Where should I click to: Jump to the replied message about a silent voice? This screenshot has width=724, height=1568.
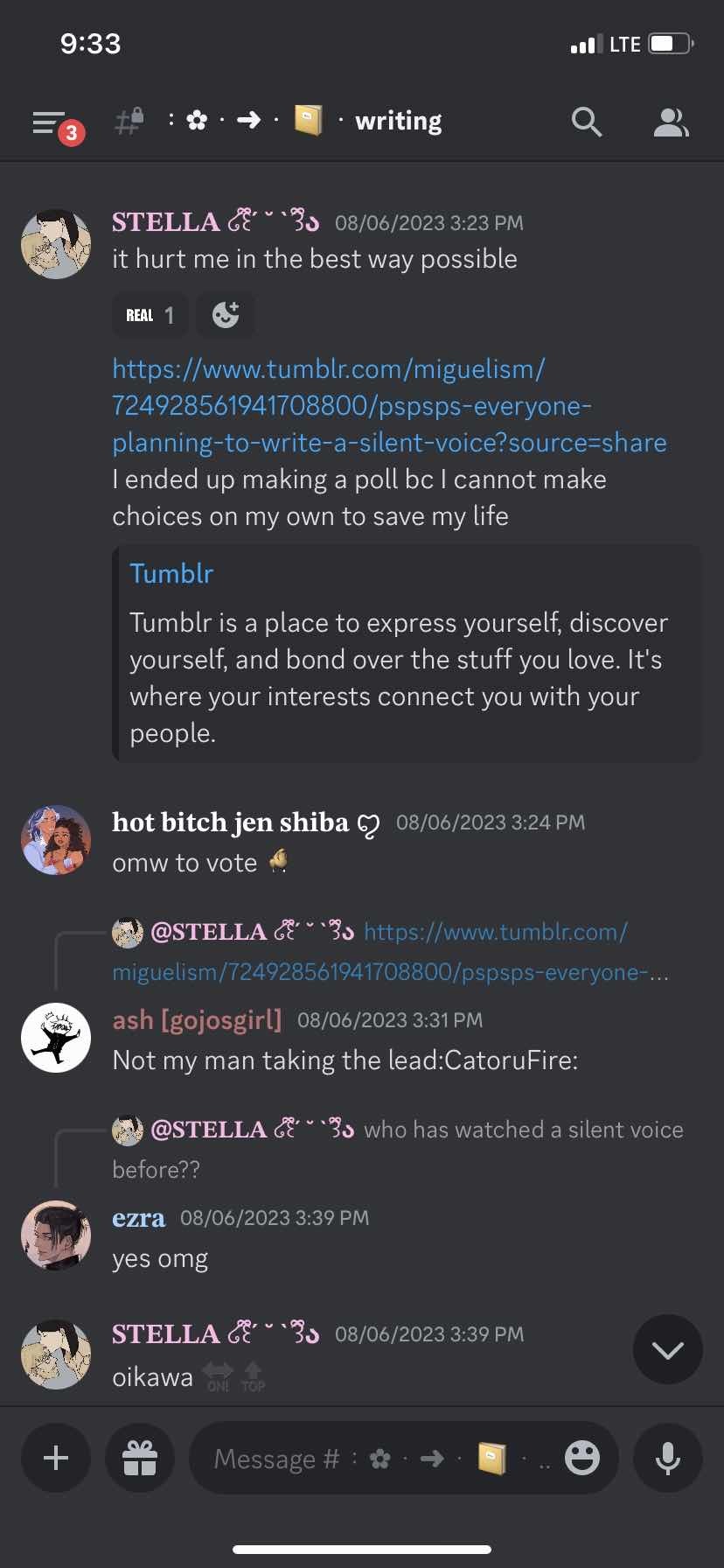click(523, 1130)
